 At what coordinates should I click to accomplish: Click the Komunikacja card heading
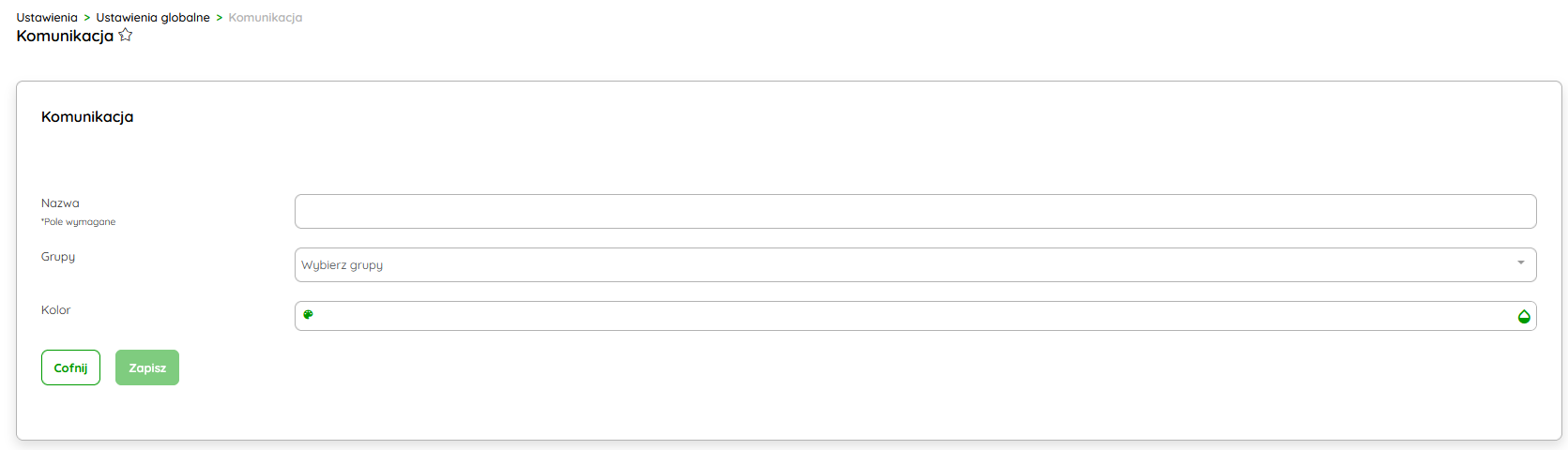pyautogui.click(x=87, y=117)
